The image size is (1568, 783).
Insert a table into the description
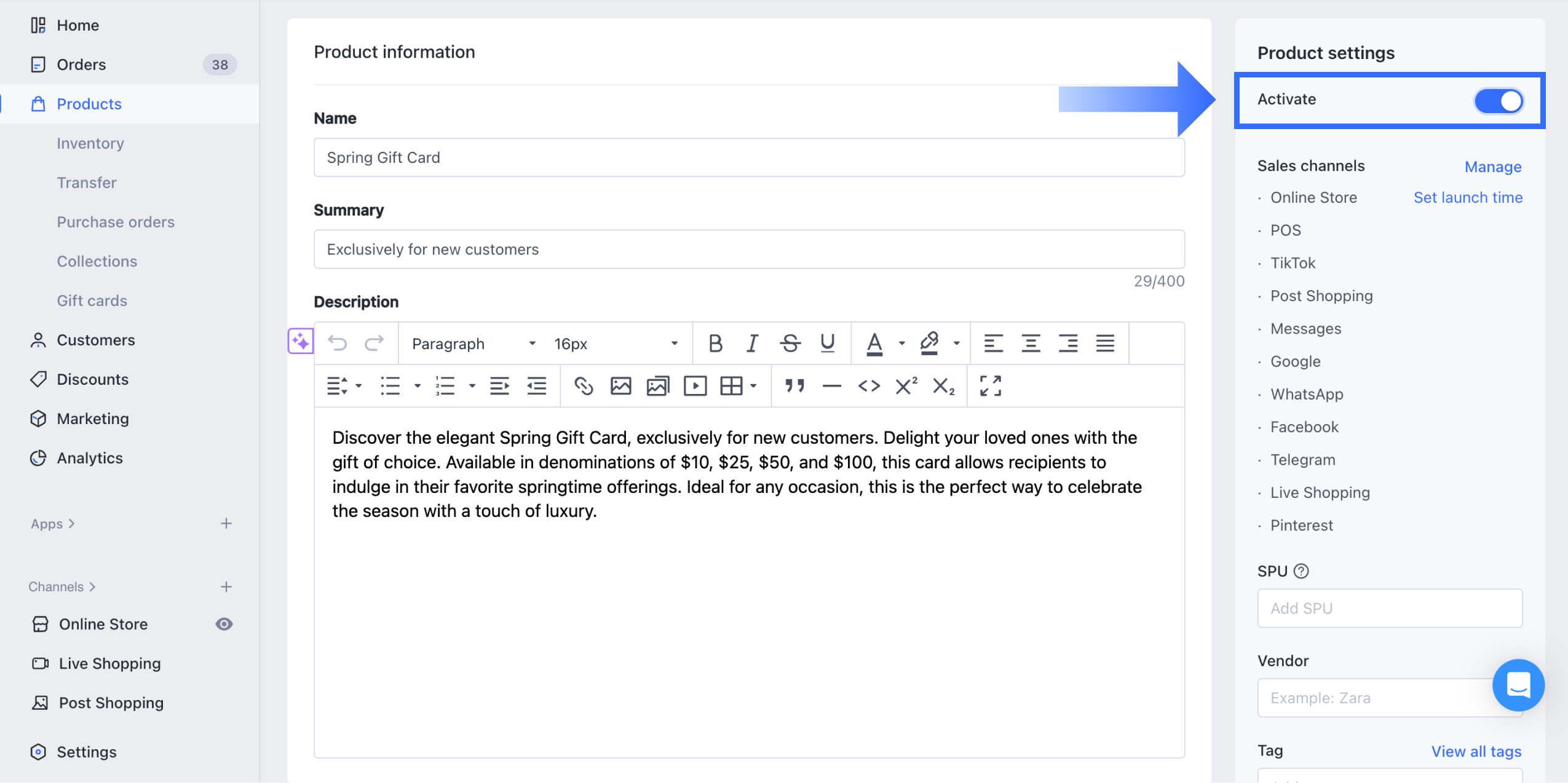pyautogui.click(x=731, y=386)
